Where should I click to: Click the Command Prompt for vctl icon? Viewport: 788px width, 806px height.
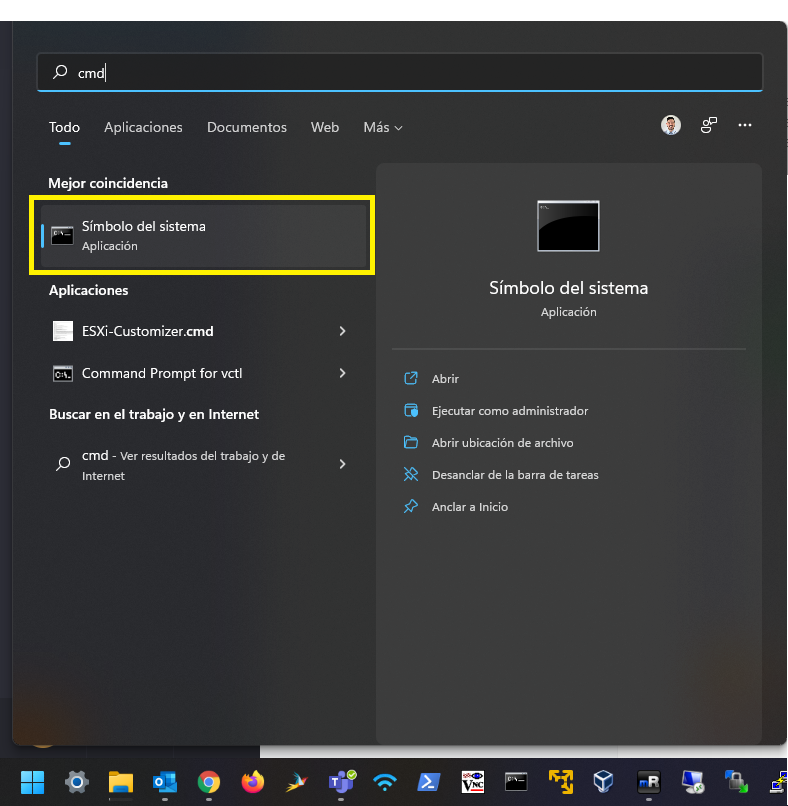pyautogui.click(x=63, y=374)
